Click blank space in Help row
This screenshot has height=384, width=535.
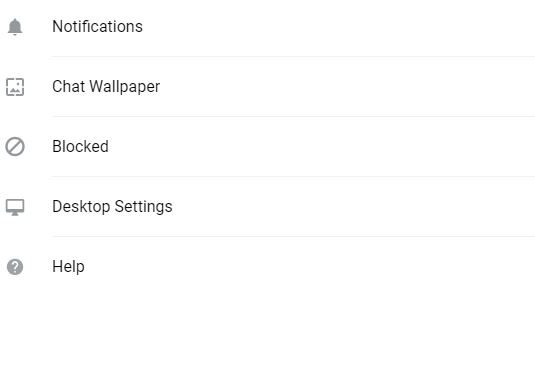pos(310,267)
